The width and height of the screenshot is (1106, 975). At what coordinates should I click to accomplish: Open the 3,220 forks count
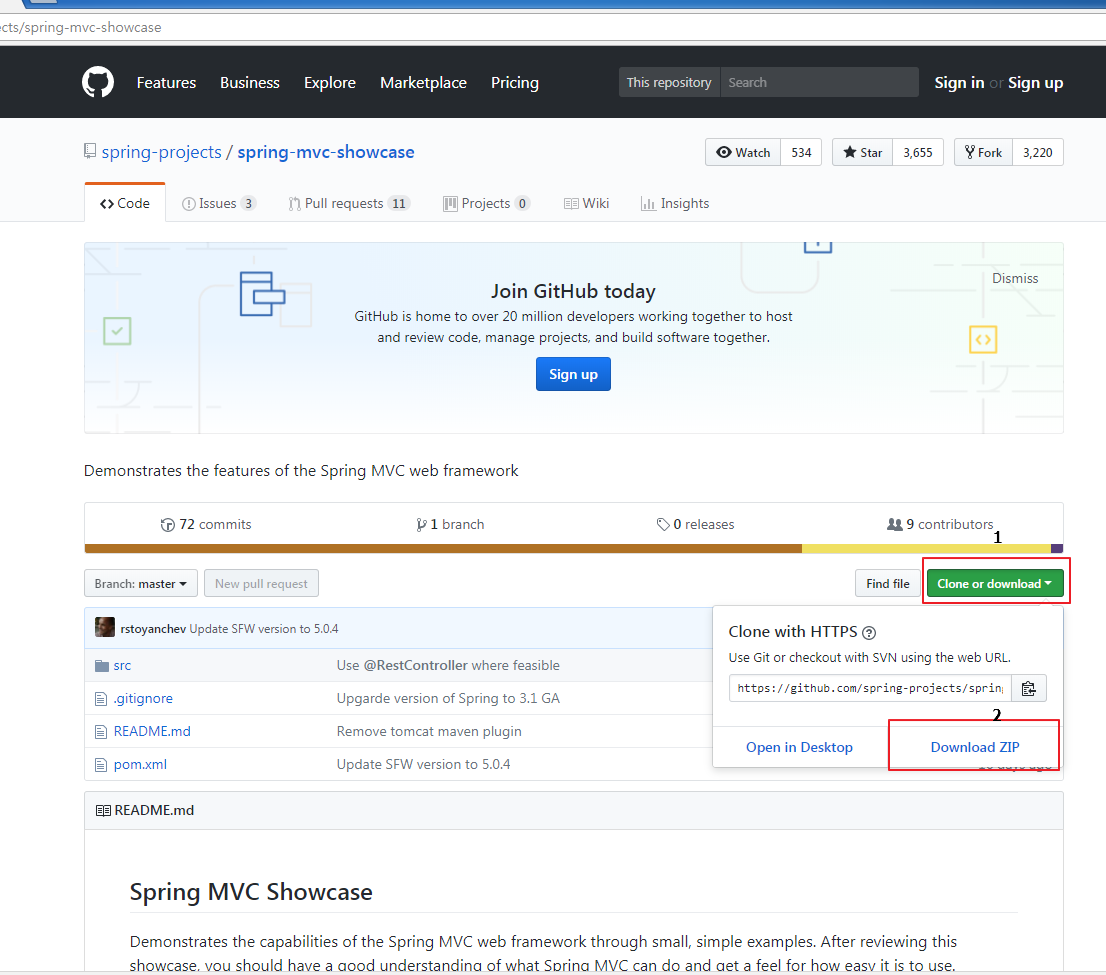1038,152
